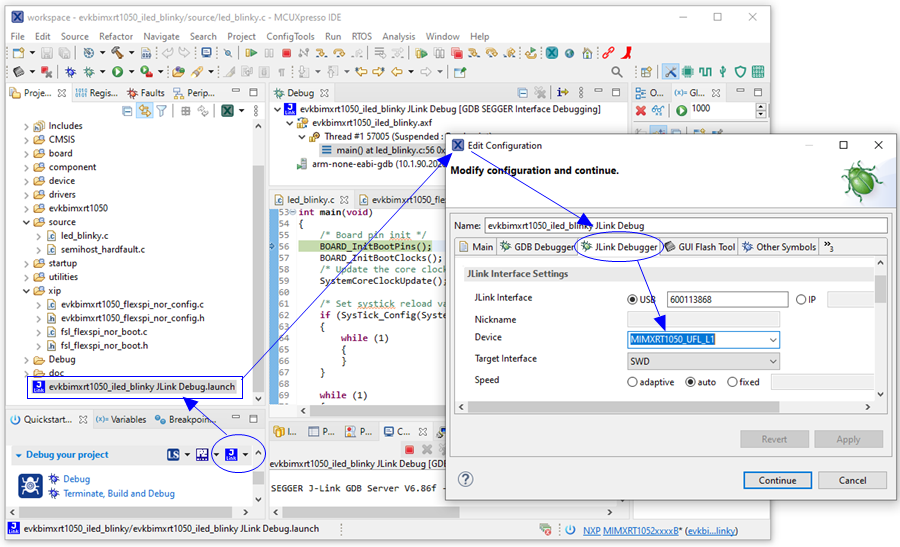The height and width of the screenshot is (547, 900).
Task: Expand the drivers folder node
Action: (x=26, y=195)
